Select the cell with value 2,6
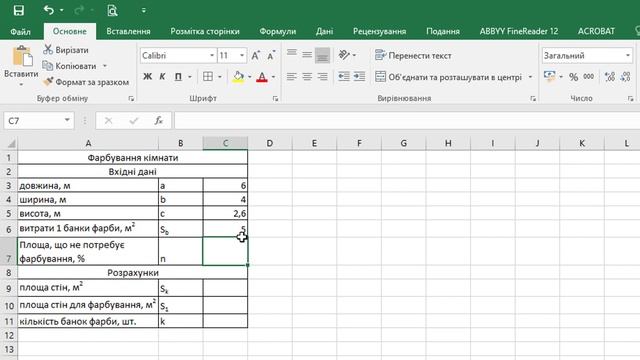The image size is (640, 360). (225, 213)
